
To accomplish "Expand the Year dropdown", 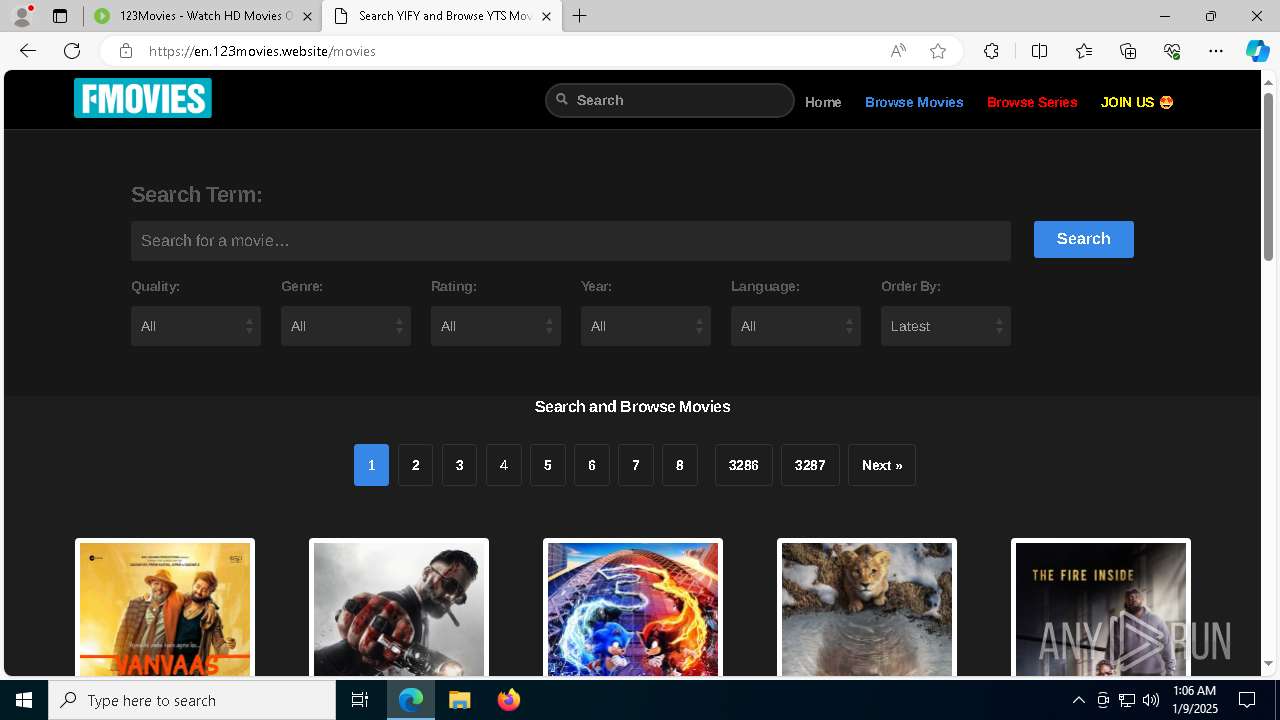I will pos(646,326).
